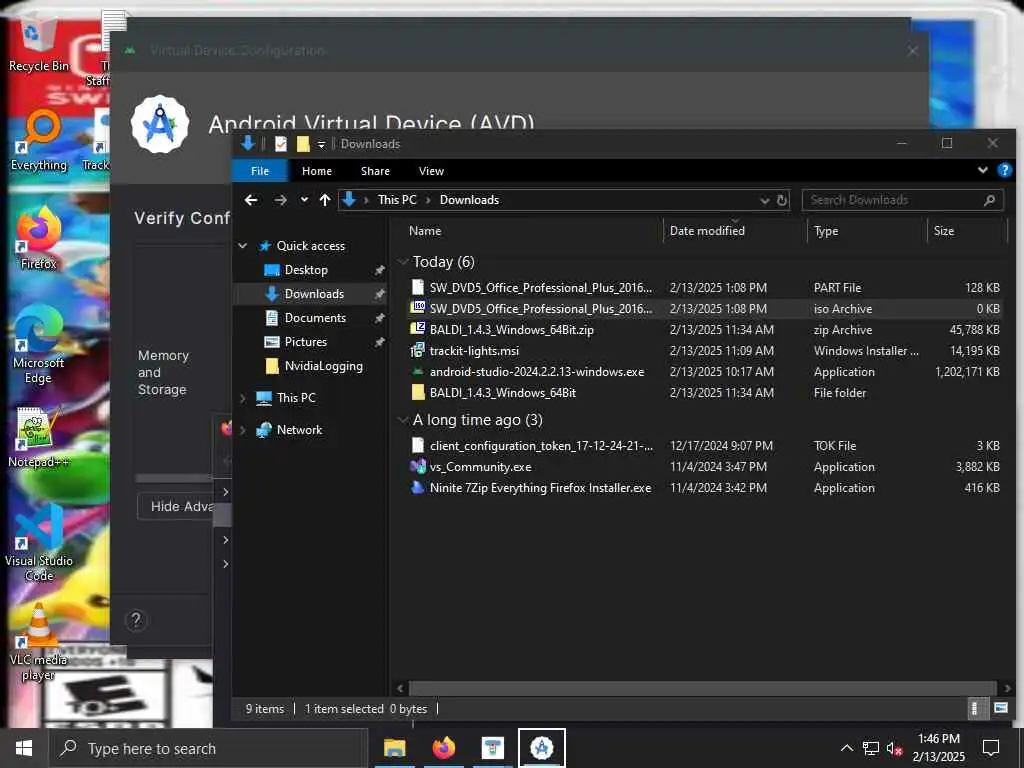Open recent locations dropdown arrow
This screenshot has width=1024, height=768.
(304, 200)
